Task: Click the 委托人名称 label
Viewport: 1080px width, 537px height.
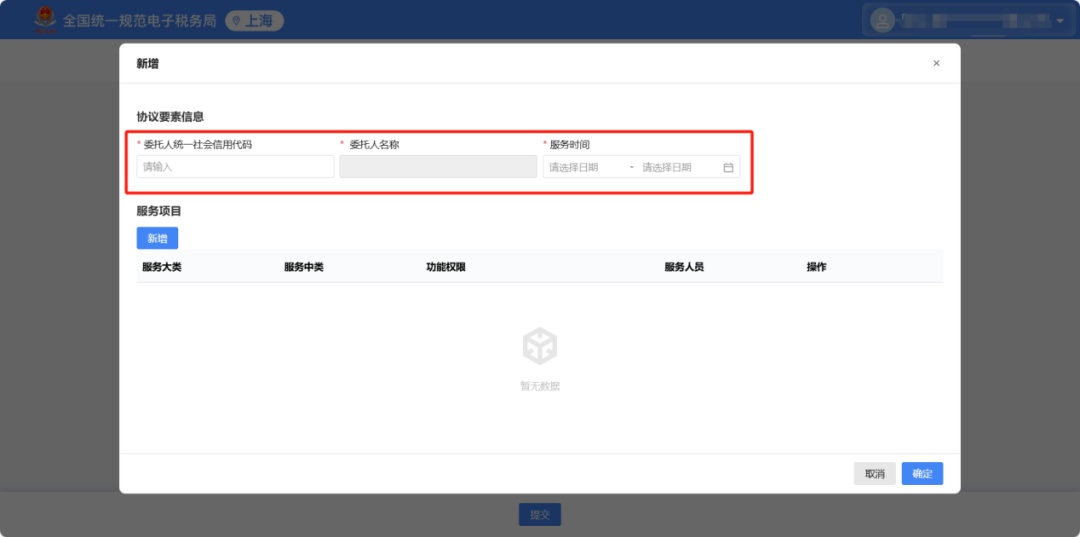Action: [375, 145]
